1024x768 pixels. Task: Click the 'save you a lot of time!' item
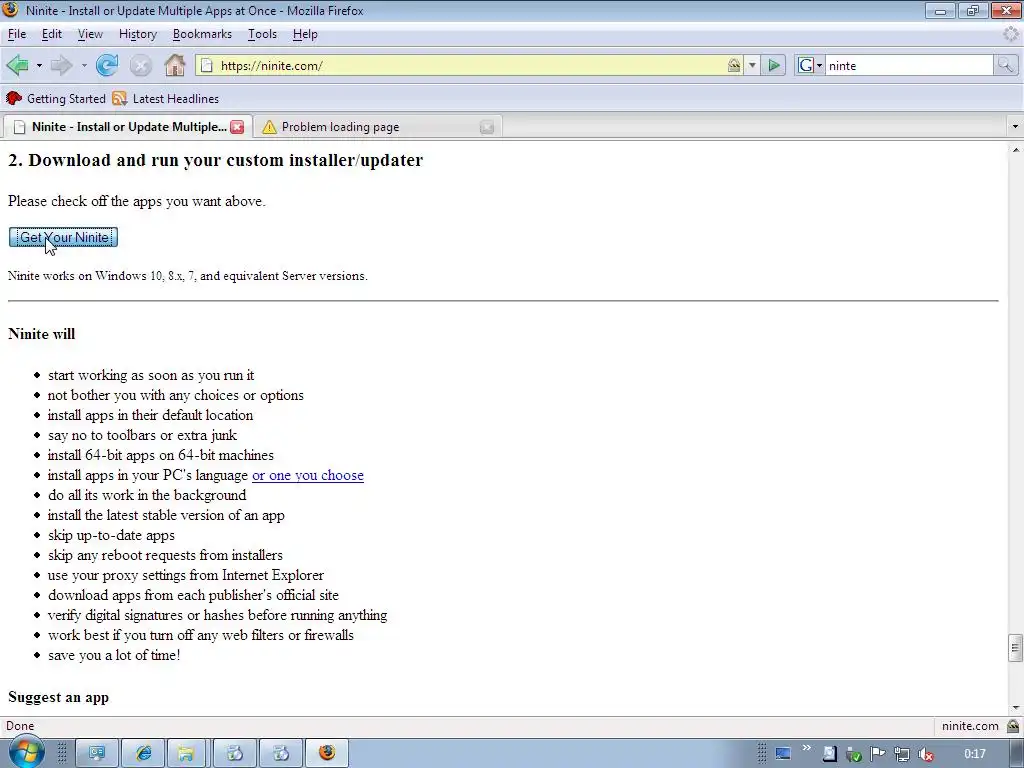tap(114, 655)
